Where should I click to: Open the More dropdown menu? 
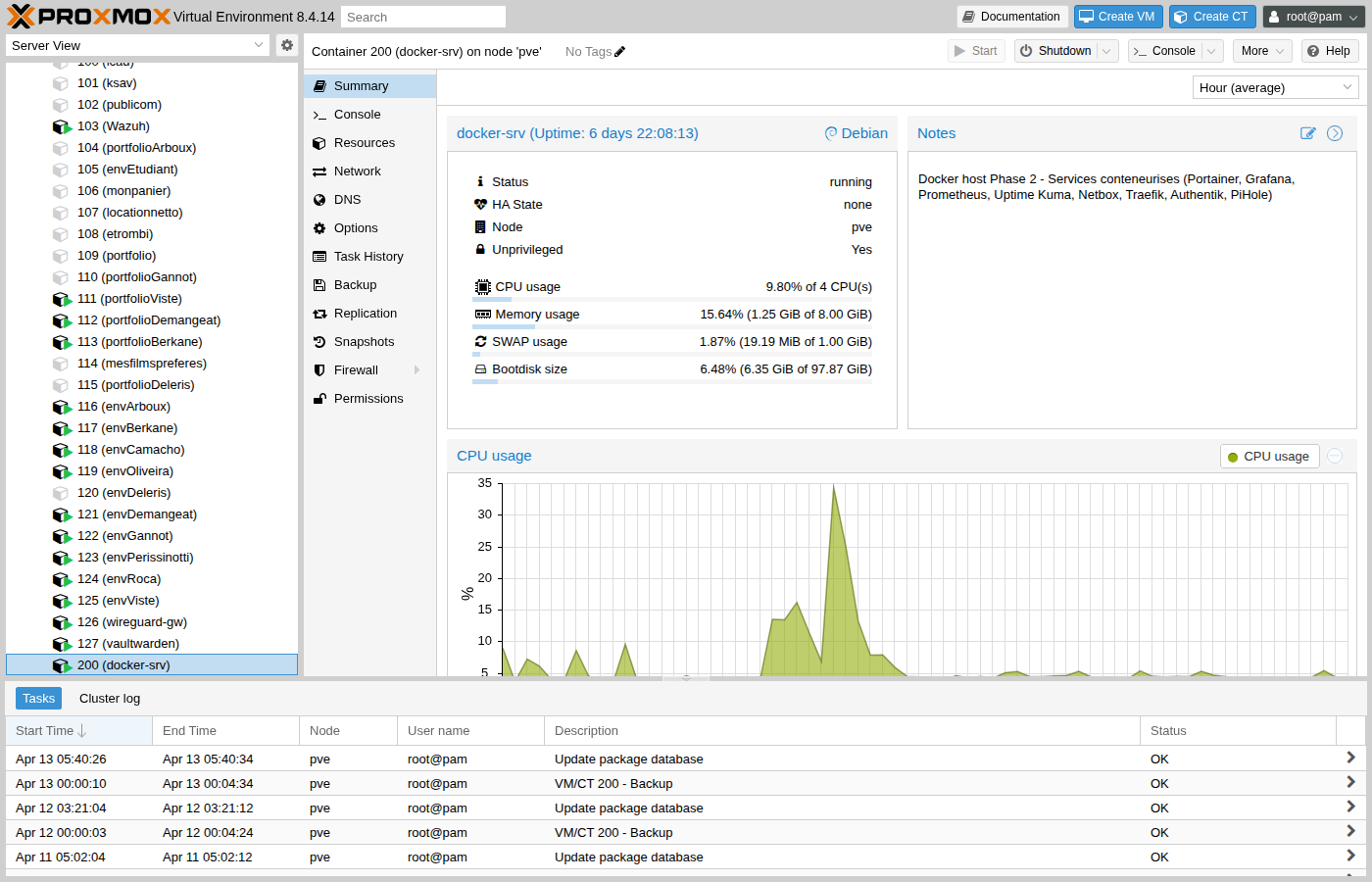click(x=1261, y=51)
